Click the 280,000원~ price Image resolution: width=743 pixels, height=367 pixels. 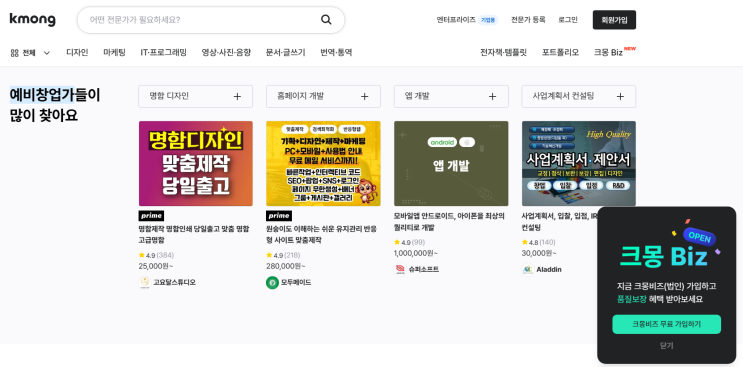tap(285, 266)
